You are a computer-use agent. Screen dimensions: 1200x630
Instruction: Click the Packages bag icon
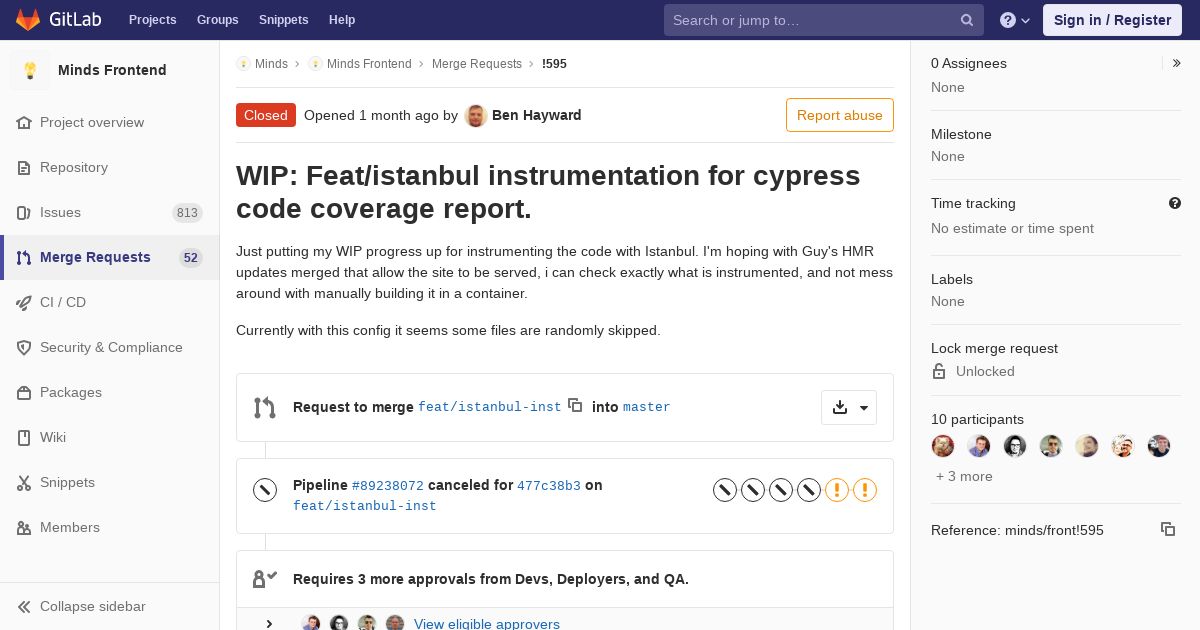coord(24,392)
